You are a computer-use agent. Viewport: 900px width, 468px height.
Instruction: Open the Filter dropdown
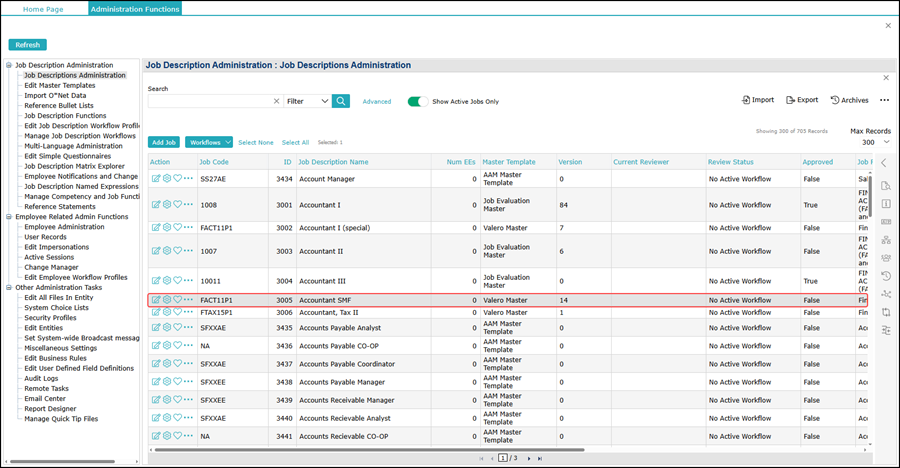coord(307,101)
